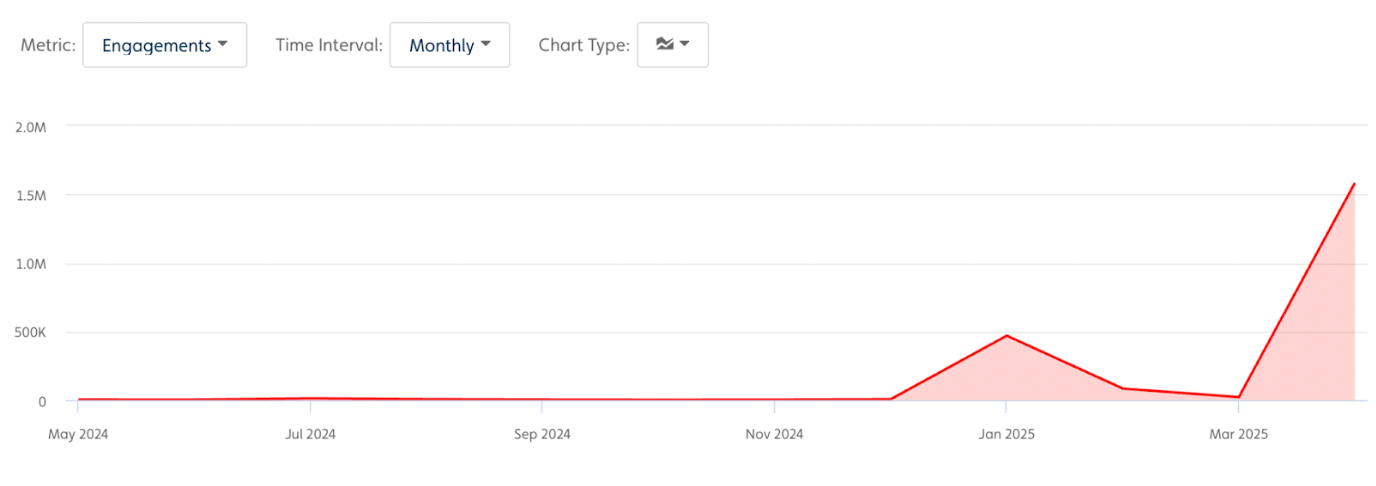The width and height of the screenshot is (1376, 486).
Task: Open the Monthly time interval dropdown
Action: (450, 45)
